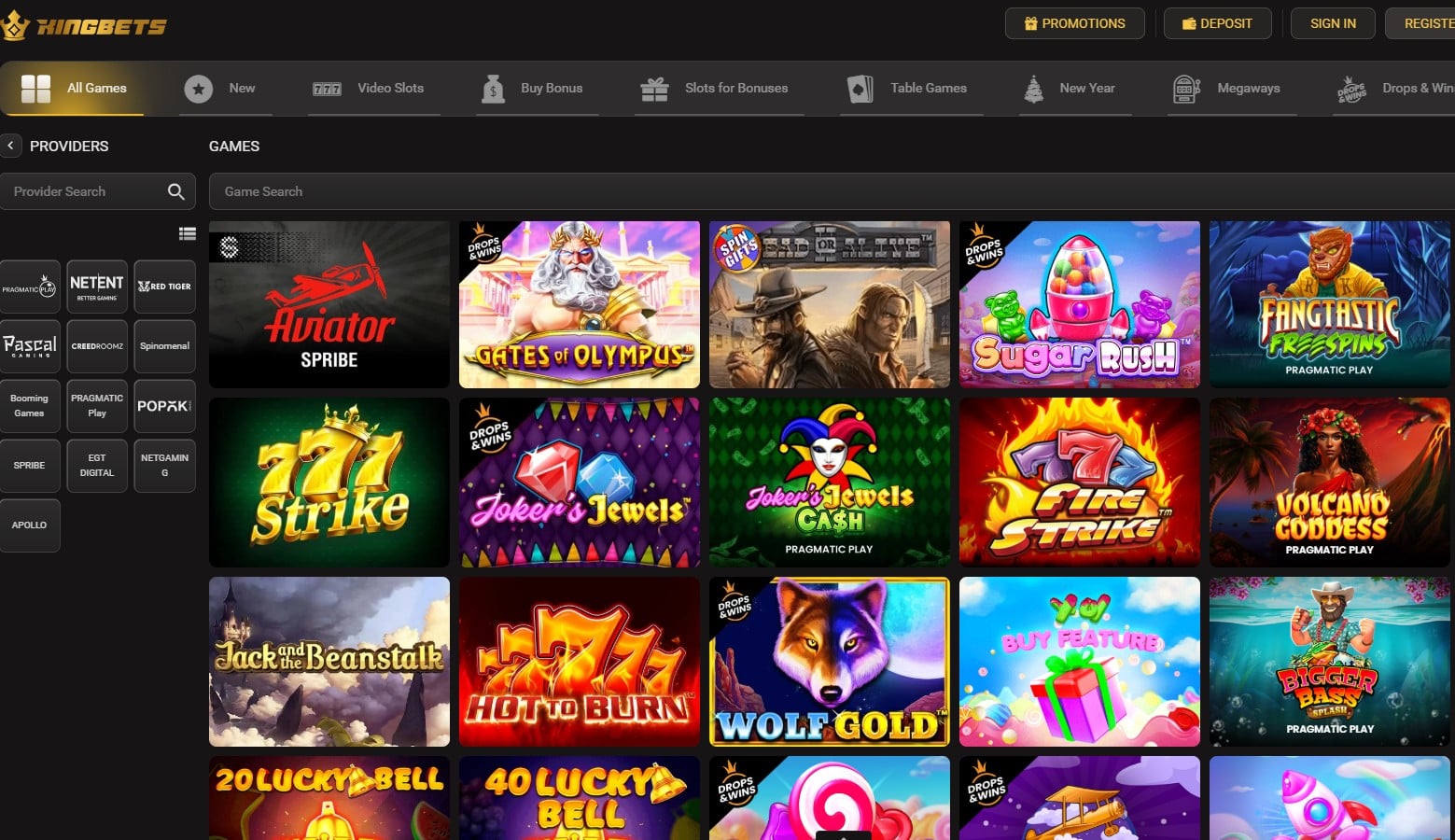Open the Jack and the Beanstalk game
This screenshot has width=1455, height=840.
pos(329,662)
